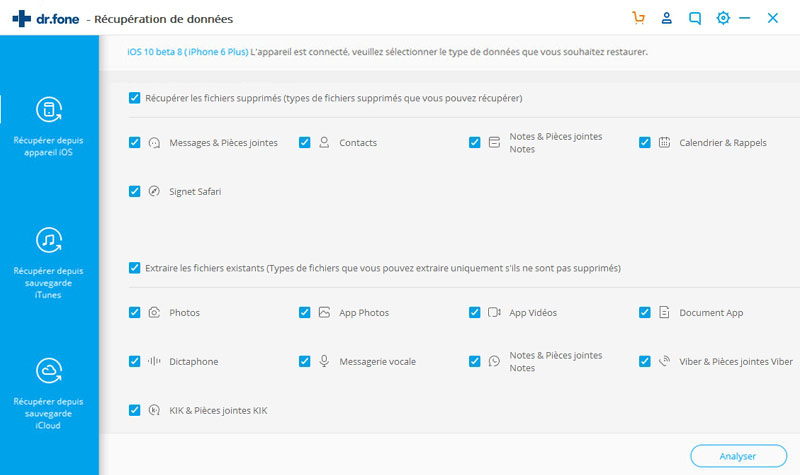Click the user account icon

click(666, 18)
